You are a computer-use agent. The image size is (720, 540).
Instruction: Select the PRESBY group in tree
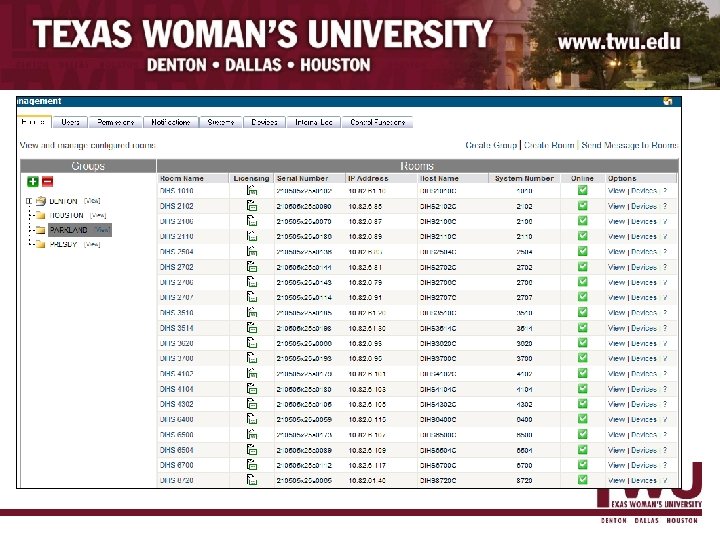point(63,244)
